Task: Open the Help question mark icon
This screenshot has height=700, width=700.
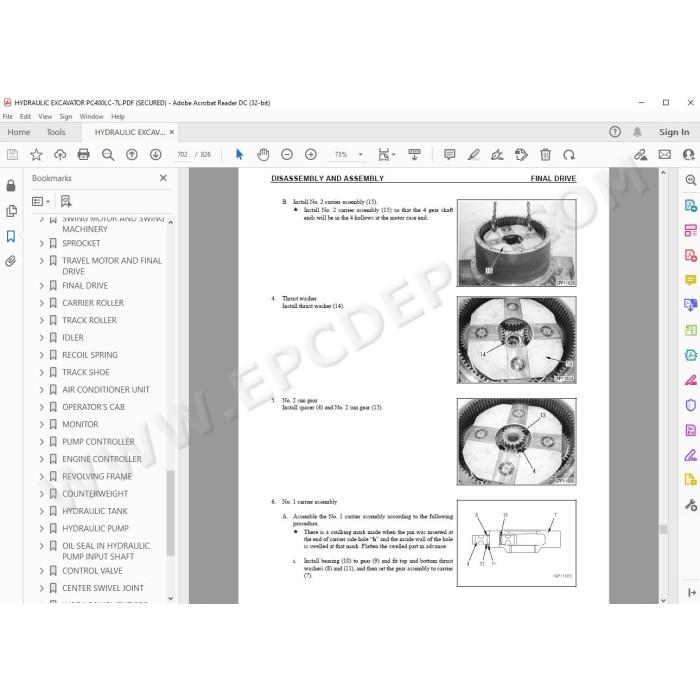Action: pos(615,132)
